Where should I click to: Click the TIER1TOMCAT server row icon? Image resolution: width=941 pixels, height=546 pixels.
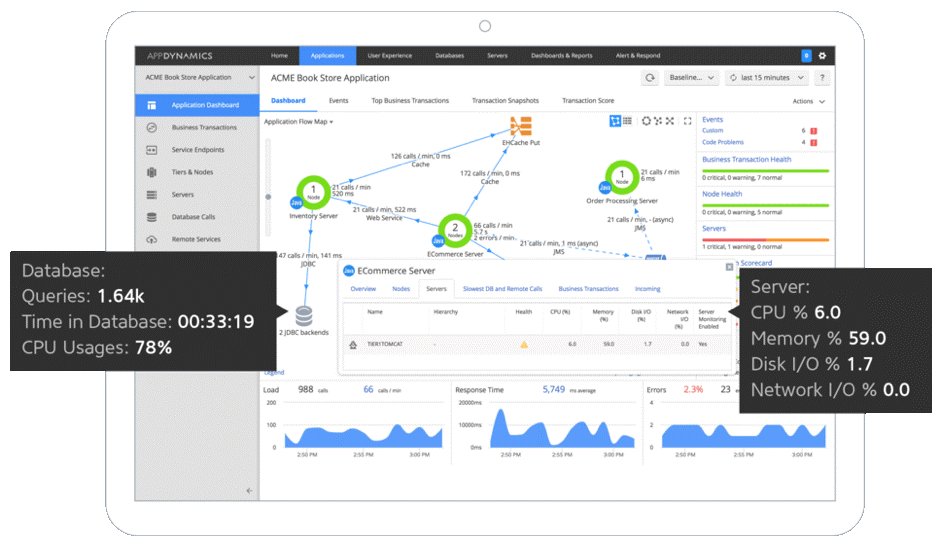(x=353, y=344)
